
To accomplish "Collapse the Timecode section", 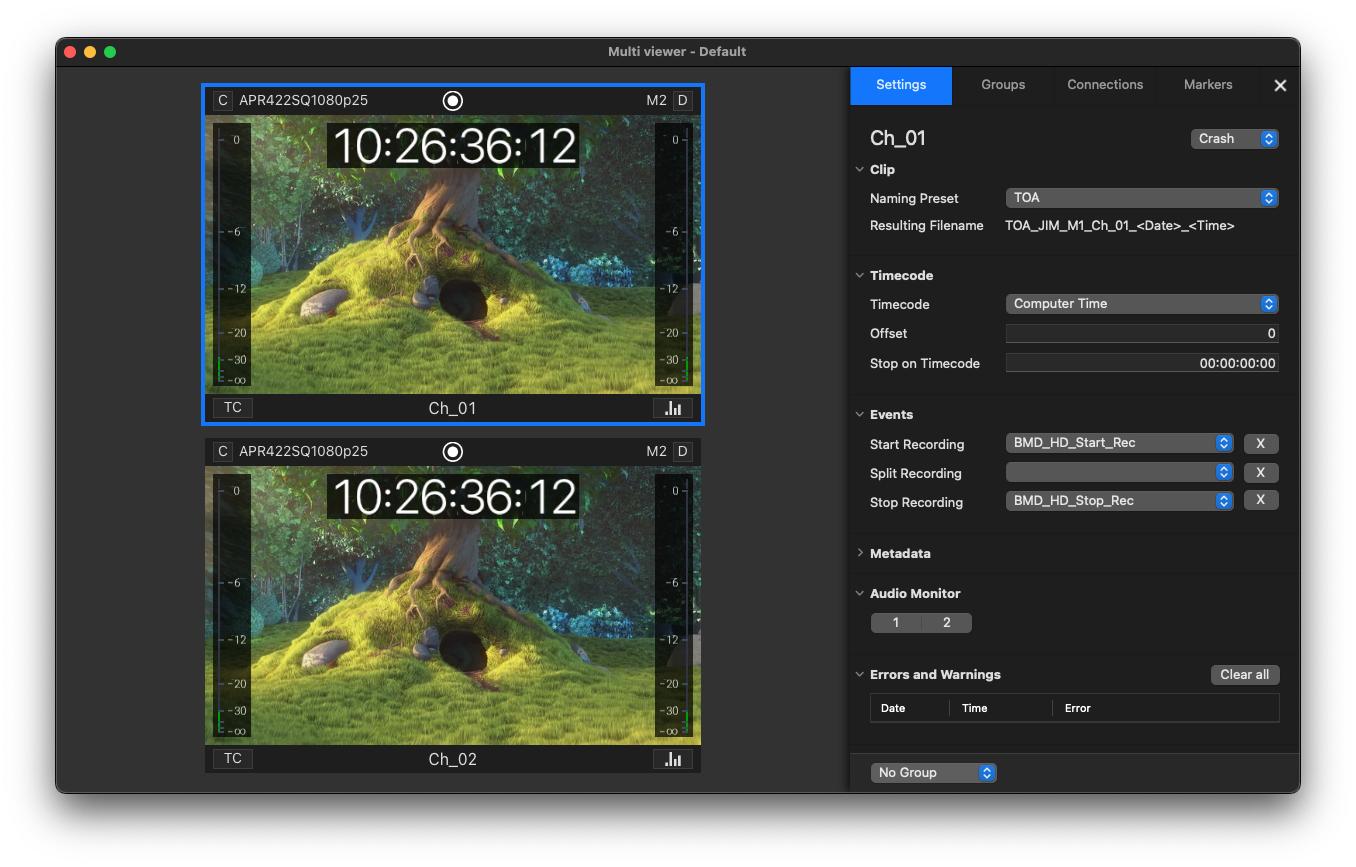I will 860,275.
